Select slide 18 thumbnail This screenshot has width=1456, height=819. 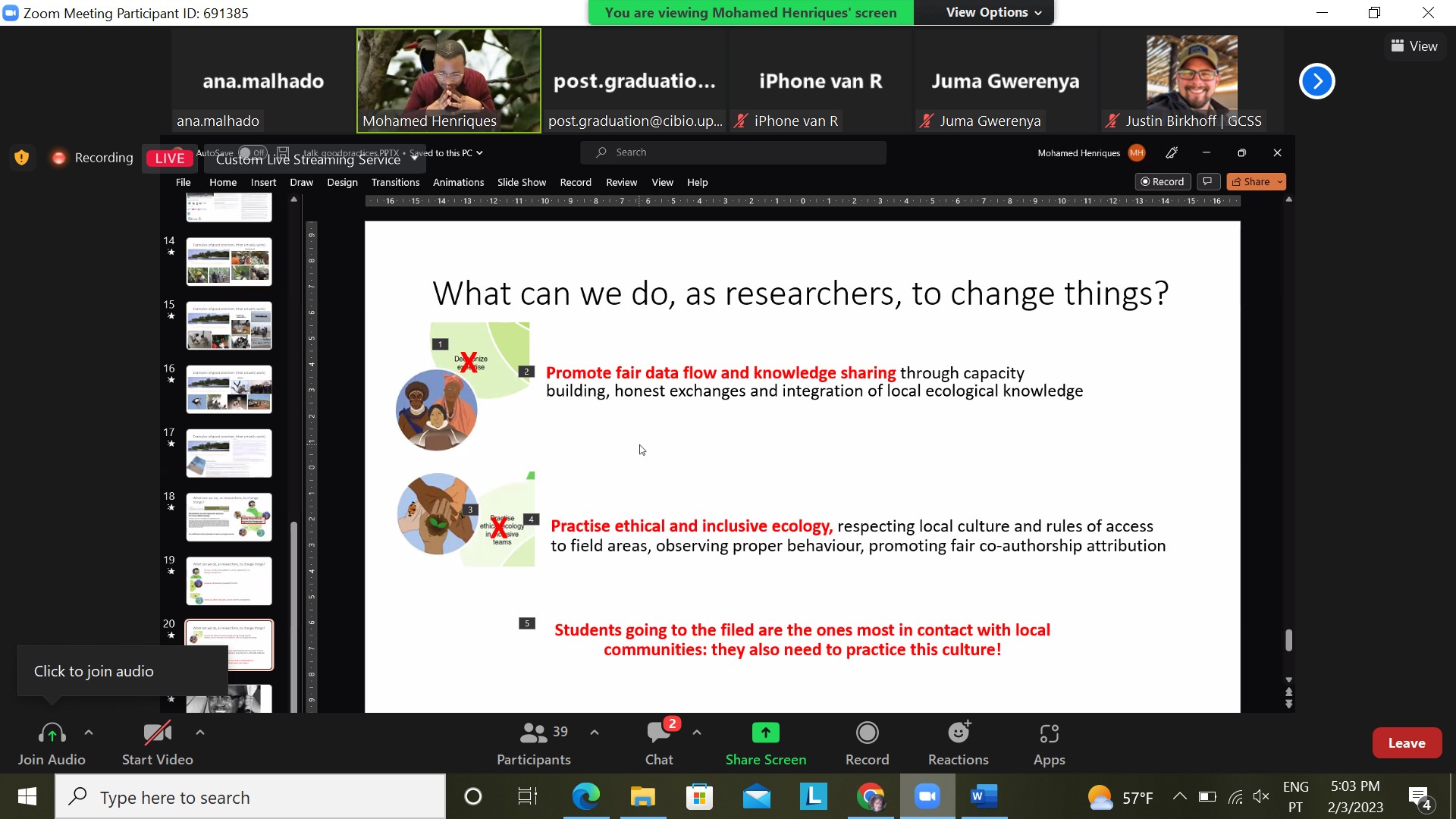coord(229,516)
